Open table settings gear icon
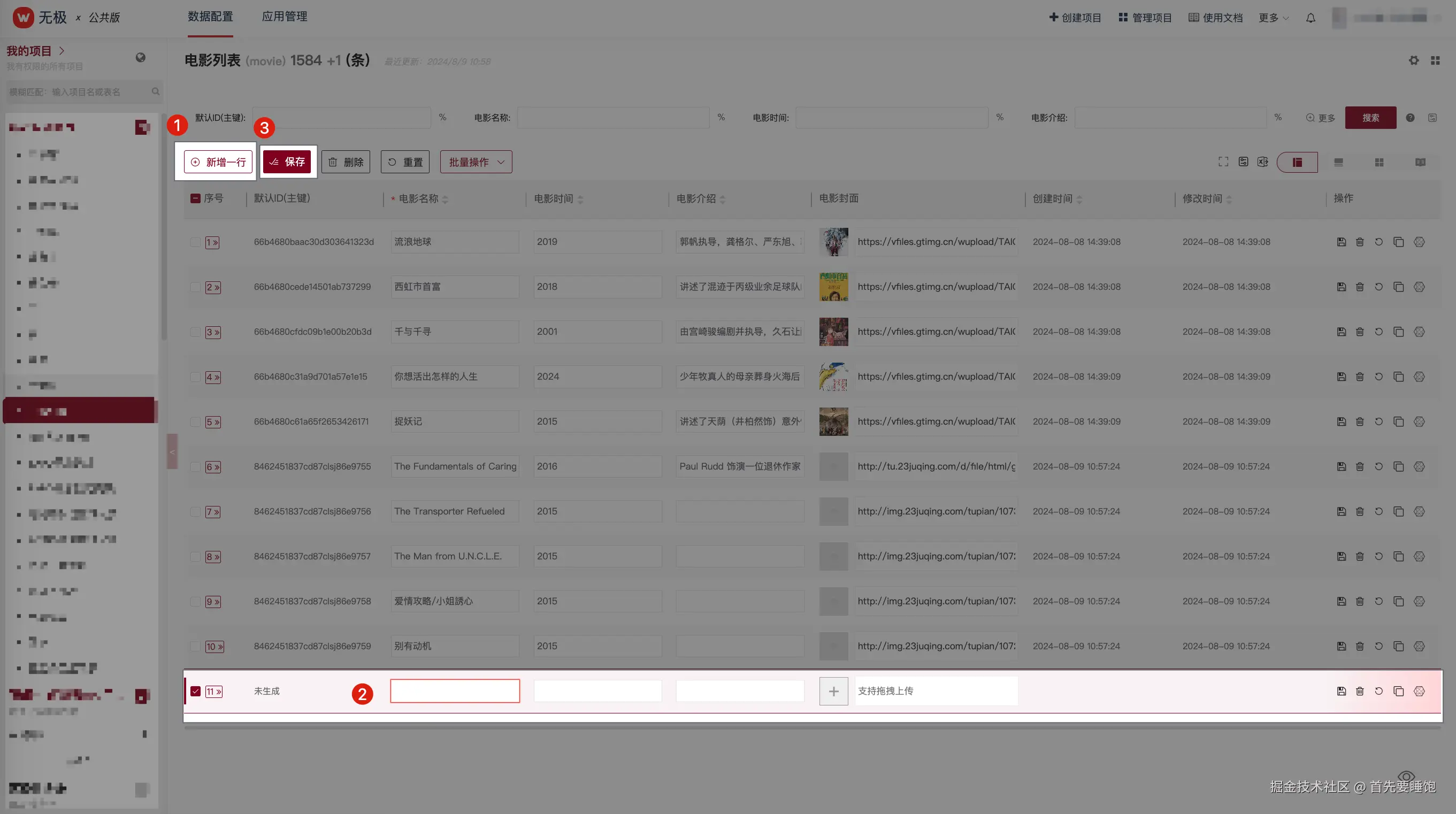The image size is (1456, 814). (1413, 60)
